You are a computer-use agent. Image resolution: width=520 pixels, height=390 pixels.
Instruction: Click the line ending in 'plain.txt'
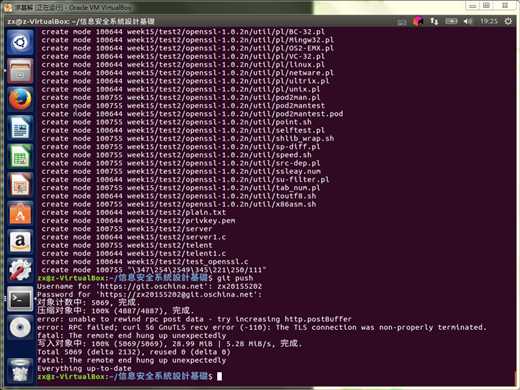(x=134, y=212)
